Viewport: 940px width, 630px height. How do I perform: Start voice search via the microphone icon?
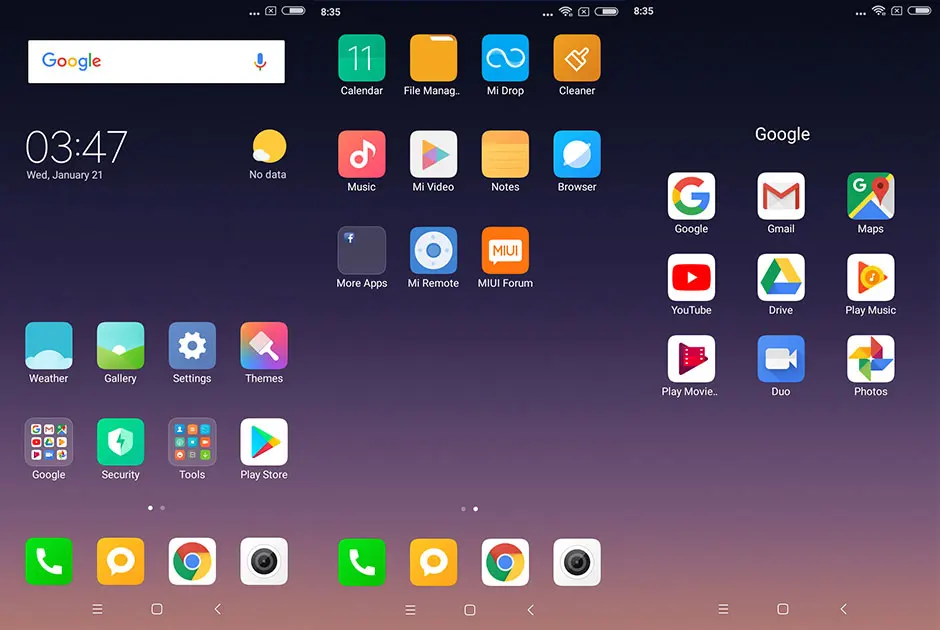tap(260, 61)
